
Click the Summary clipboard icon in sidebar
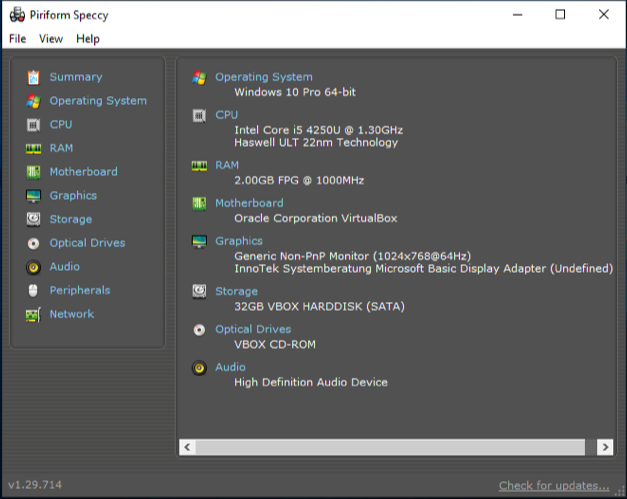tap(34, 78)
